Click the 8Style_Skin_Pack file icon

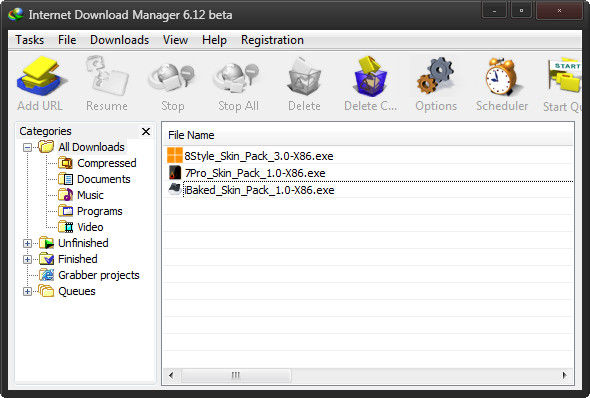175,155
